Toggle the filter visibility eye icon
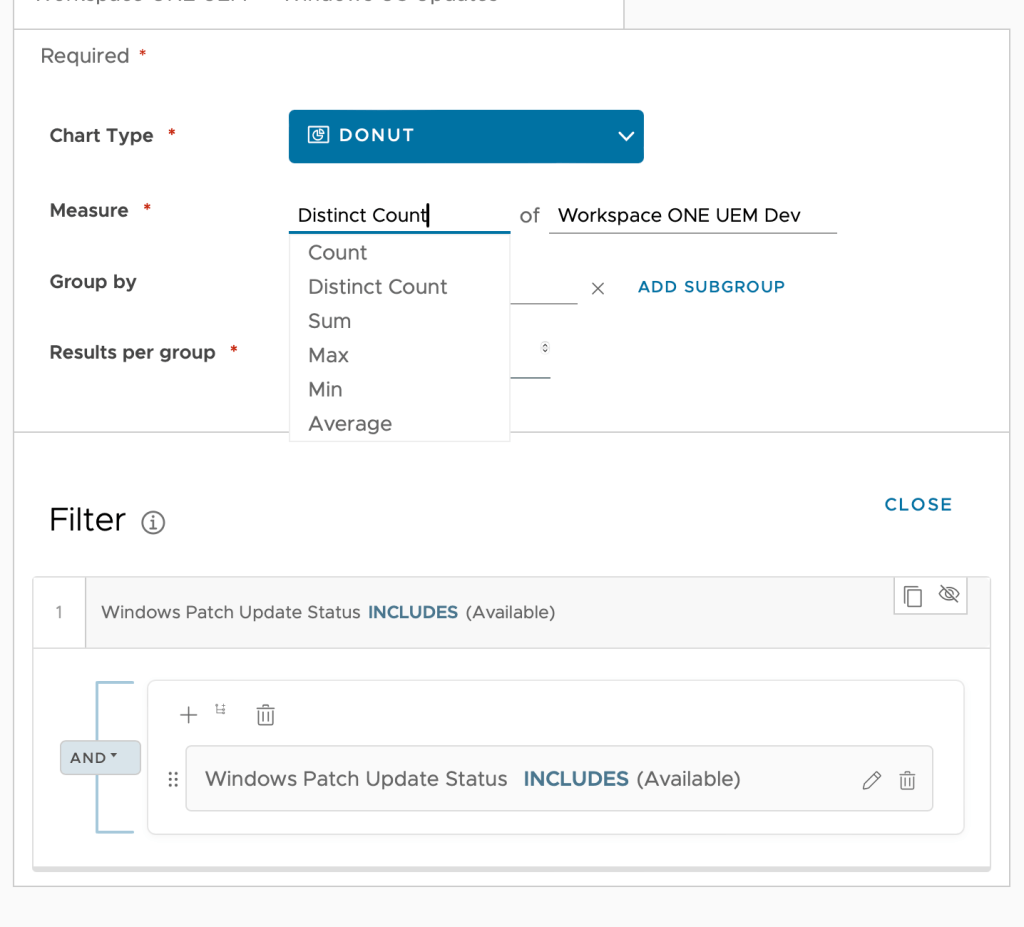The width and height of the screenshot is (1024, 927). tap(949, 595)
